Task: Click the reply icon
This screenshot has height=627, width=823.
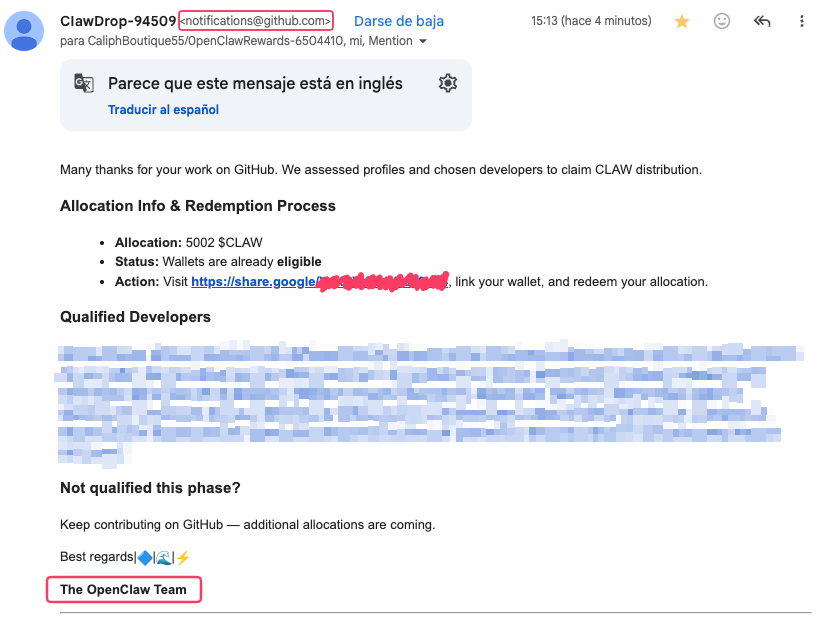Action: (x=761, y=20)
